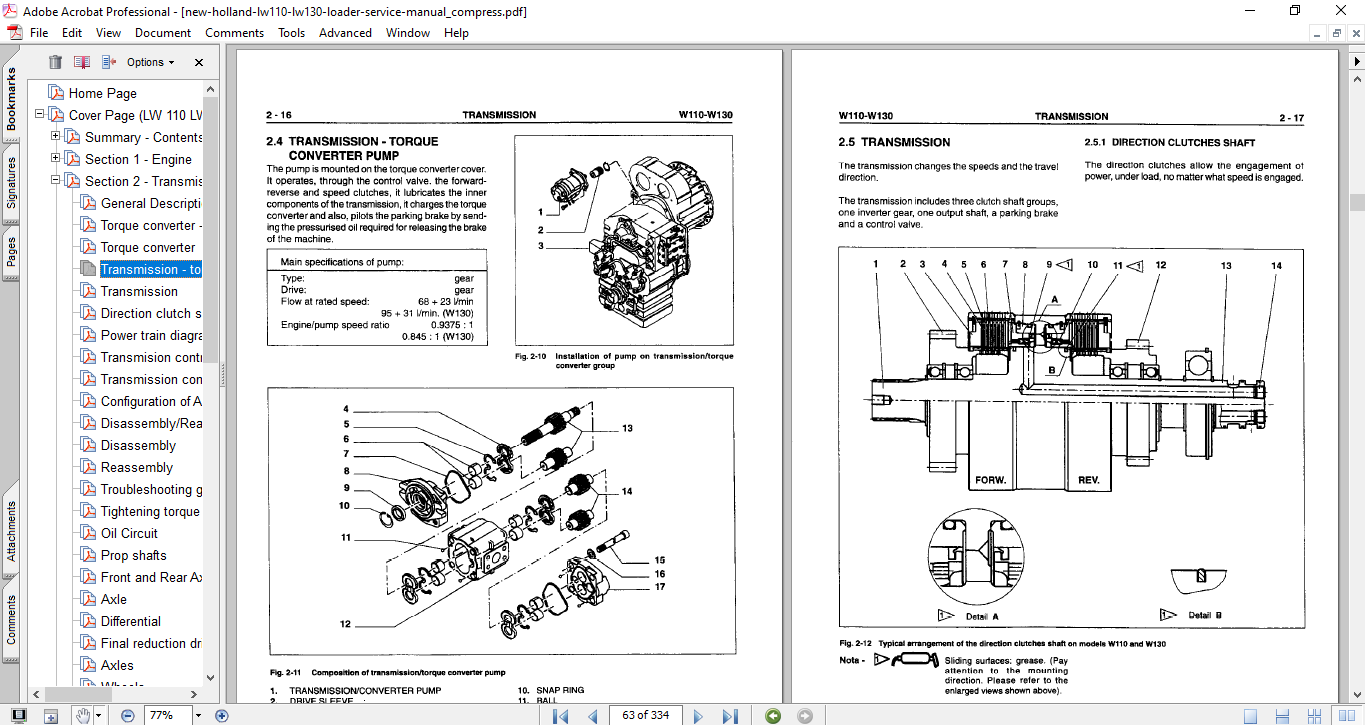Viewport: 1365px width, 725px height.
Task: Go to the next page arrow
Action: pyautogui.click(x=699, y=715)
